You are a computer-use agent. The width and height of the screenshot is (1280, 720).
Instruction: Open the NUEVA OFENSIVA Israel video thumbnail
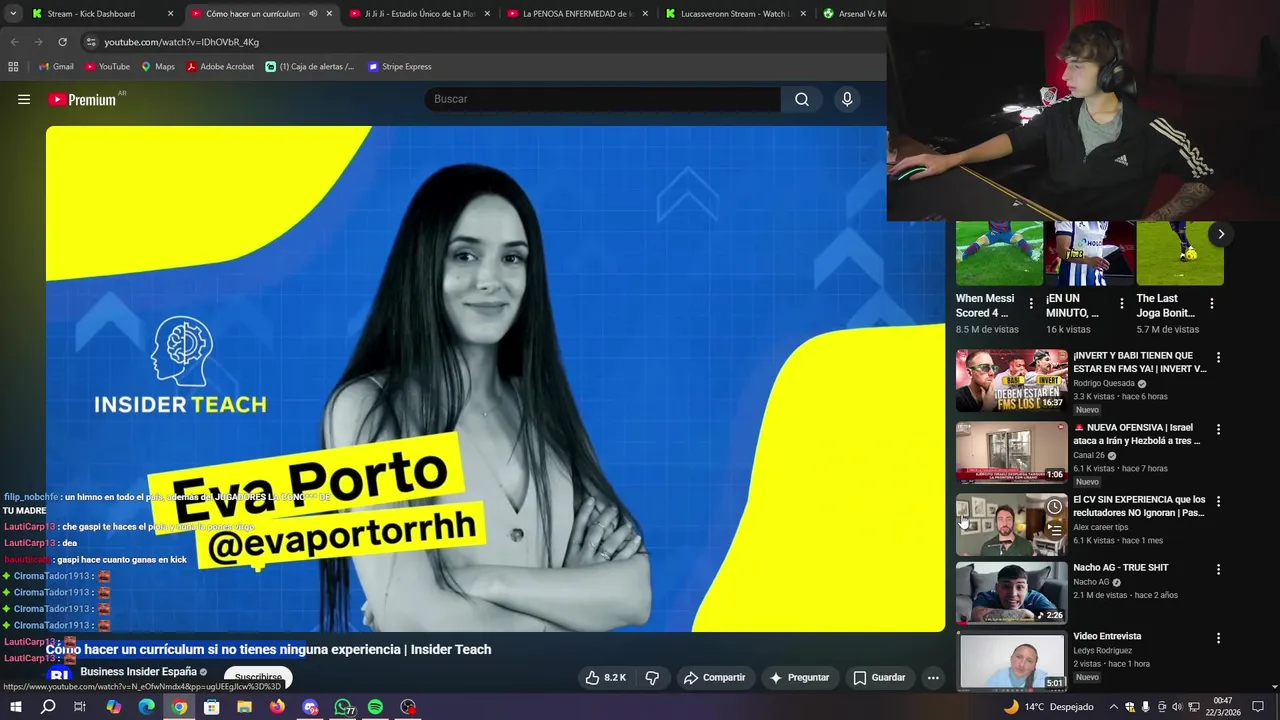coord(1011,452)
